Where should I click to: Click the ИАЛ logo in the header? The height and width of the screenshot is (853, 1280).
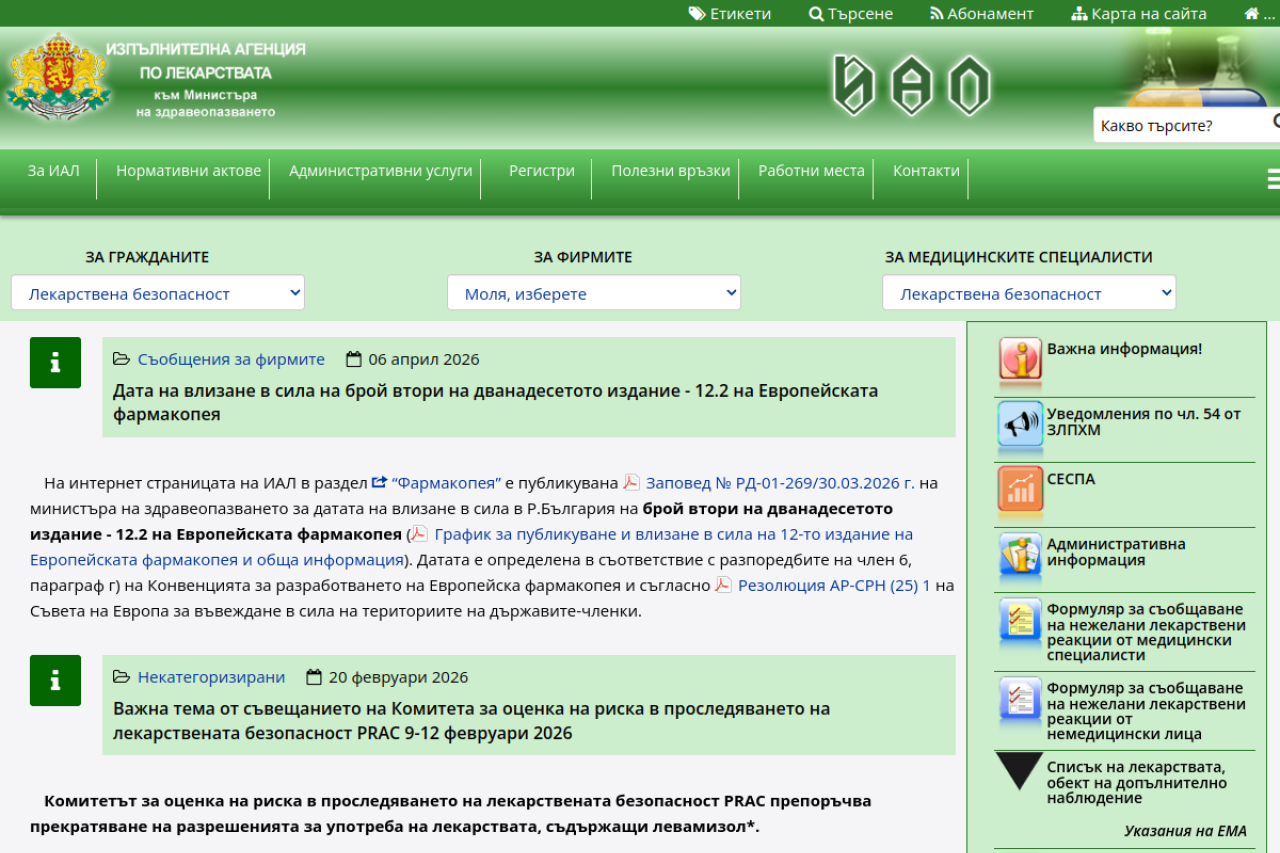[911, 85]
